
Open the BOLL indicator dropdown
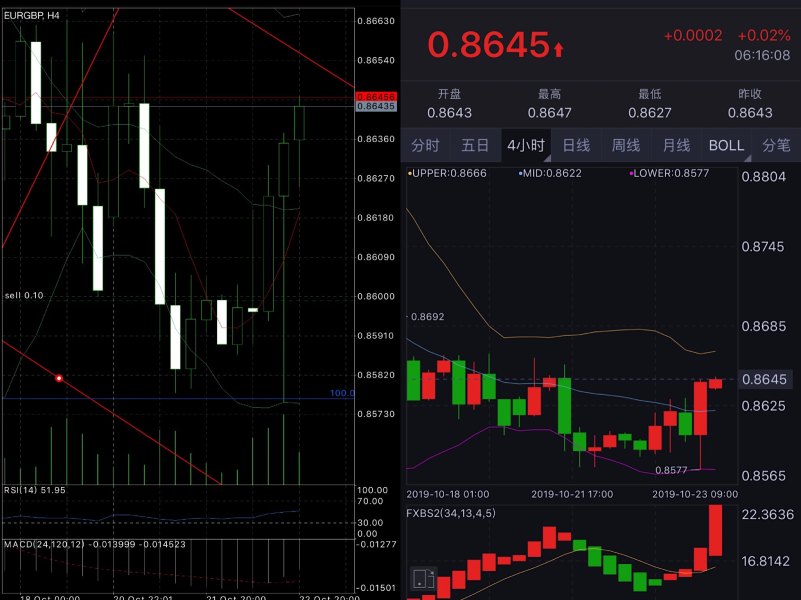[726, 145]
